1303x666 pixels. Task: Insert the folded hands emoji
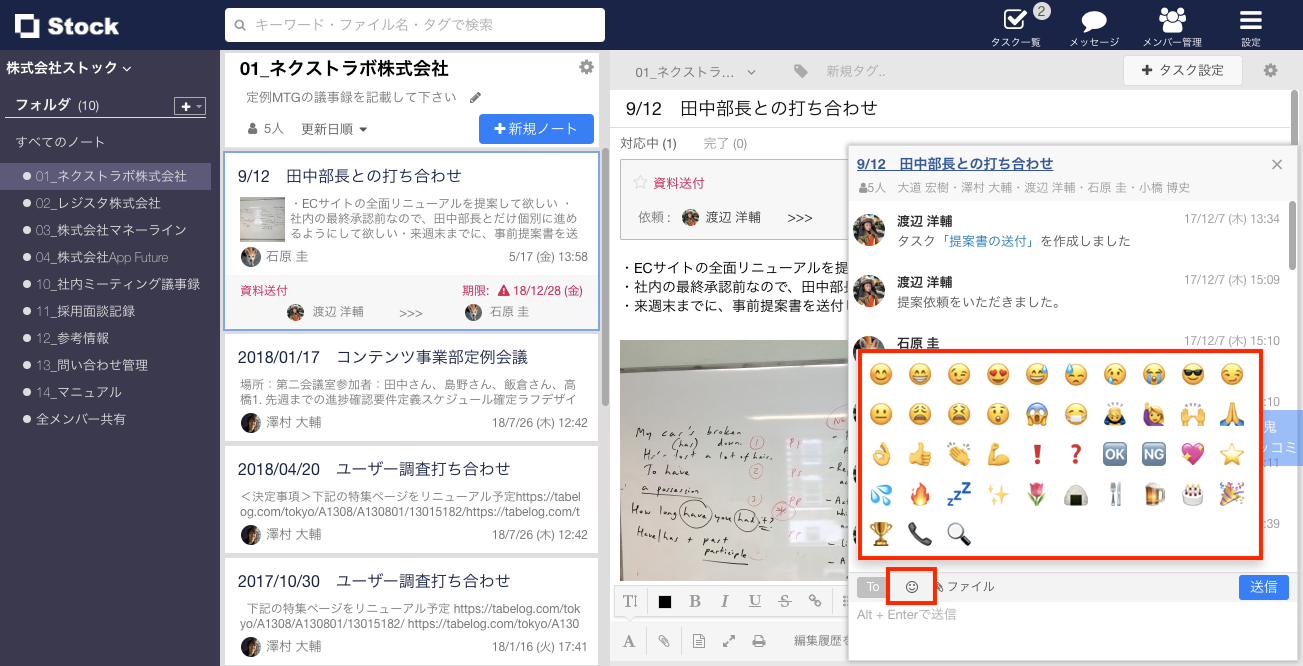(1232, 414)
